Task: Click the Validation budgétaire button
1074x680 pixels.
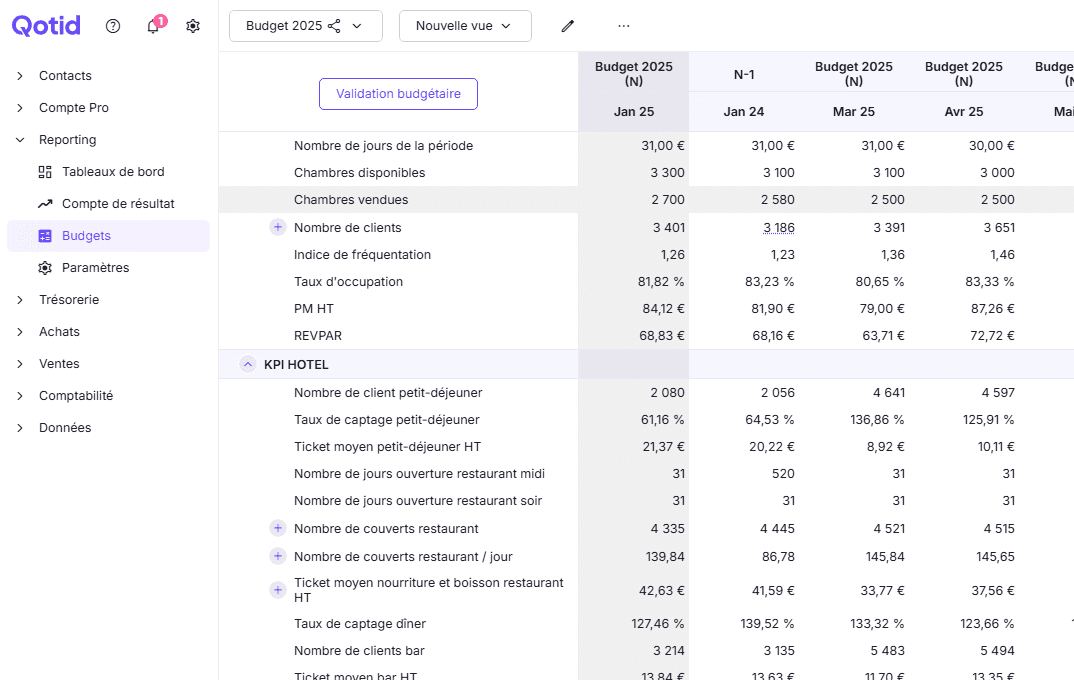Action: point(398,93)
